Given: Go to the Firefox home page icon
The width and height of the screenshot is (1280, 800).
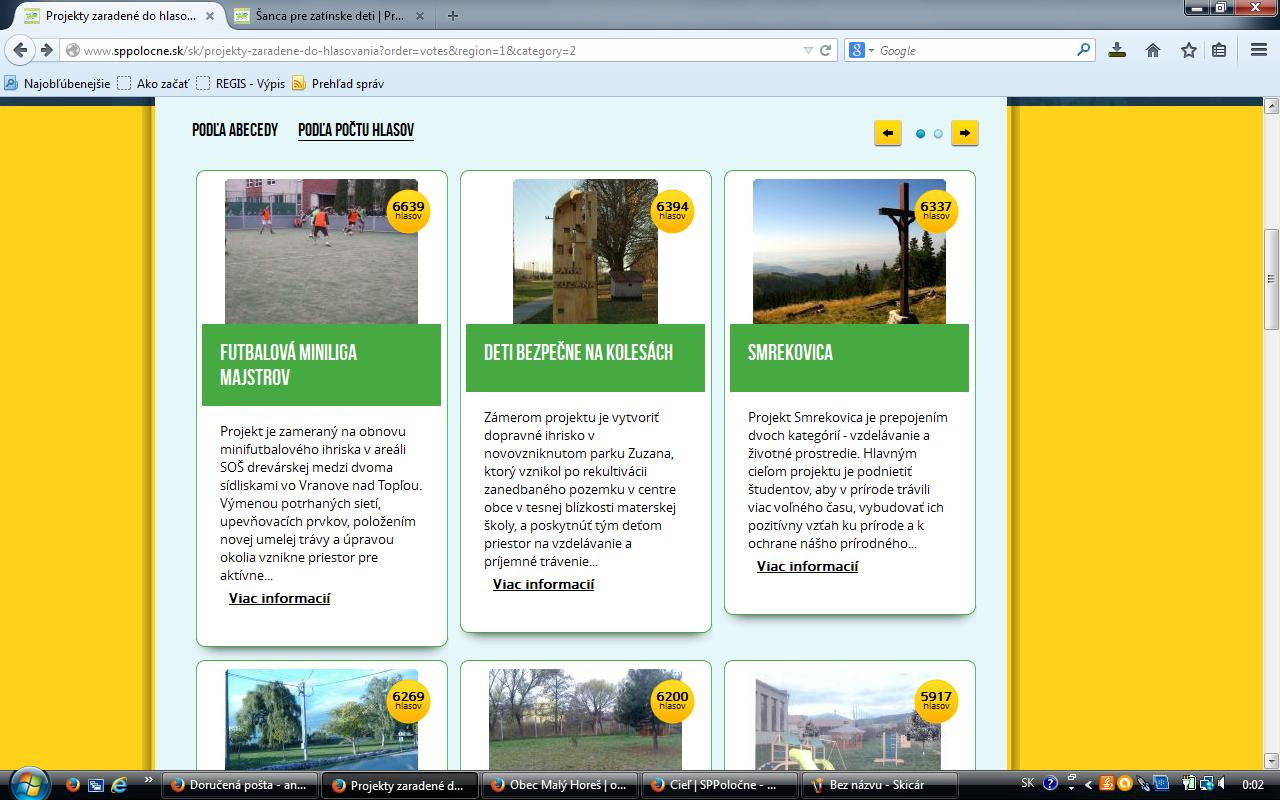Looking at the screenshot, I should 1153,50.
